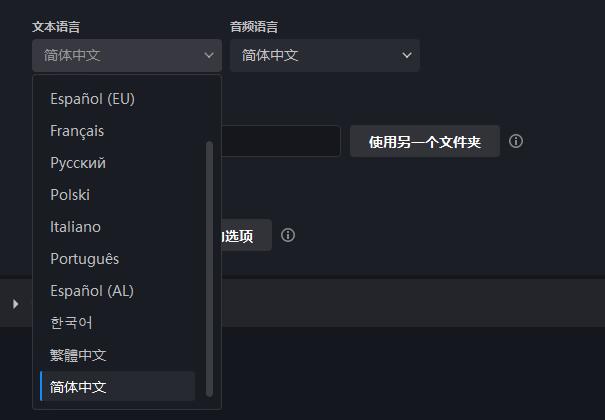Click the language list scrollbar
605x420 pixels.
[210, 269]
